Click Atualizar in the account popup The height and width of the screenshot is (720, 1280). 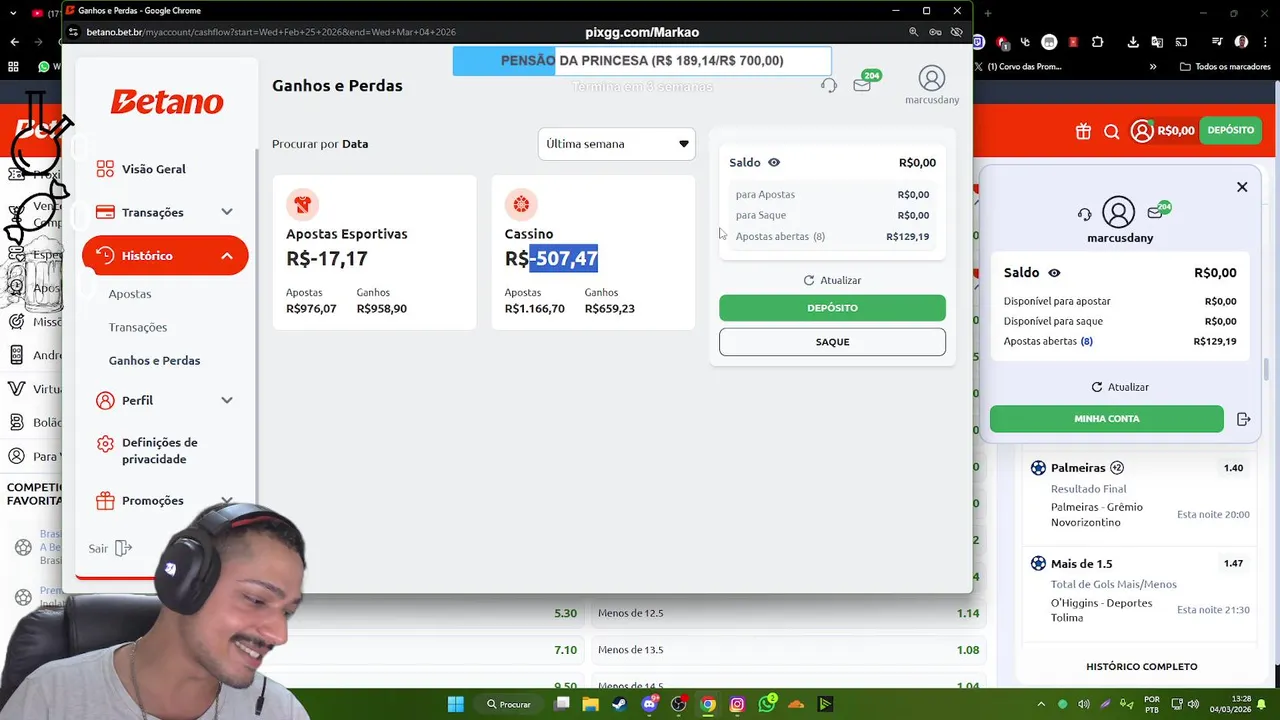click(x=832, y=280)
